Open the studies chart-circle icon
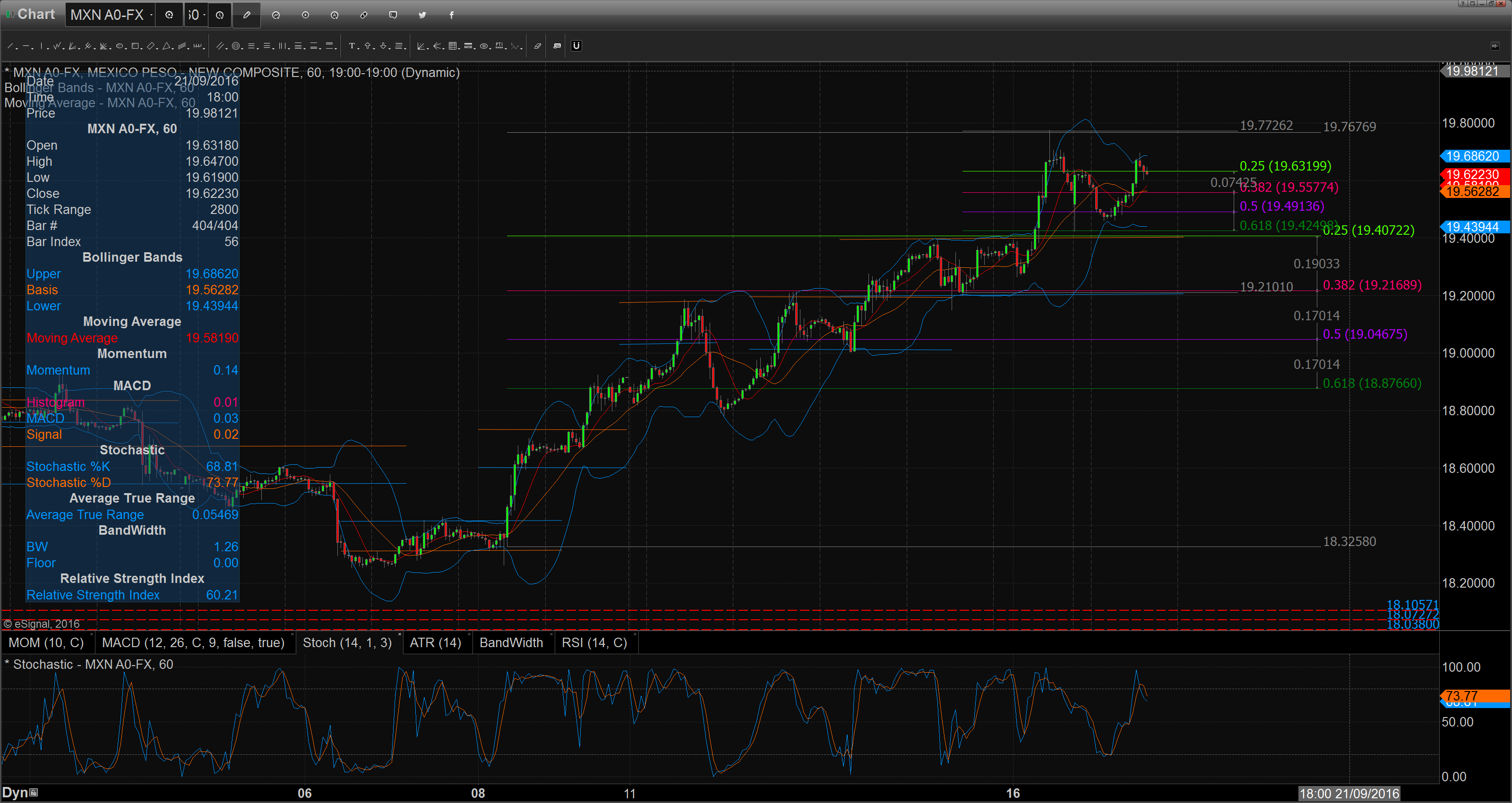This screenshot has width=1512, height=803. point(276,15)
